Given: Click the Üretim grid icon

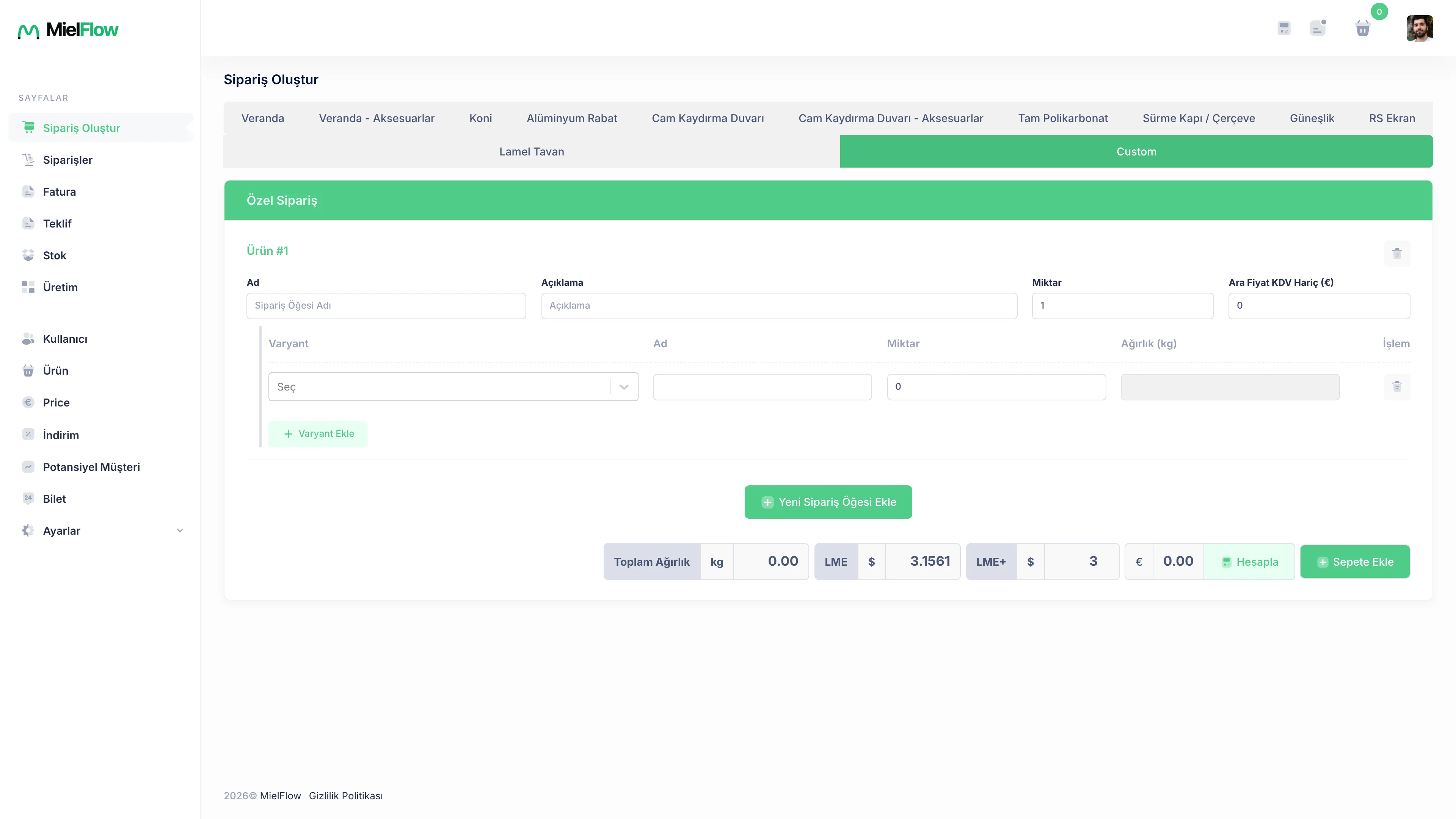Looking at the screenshot, I should click(x=28, y=287).
